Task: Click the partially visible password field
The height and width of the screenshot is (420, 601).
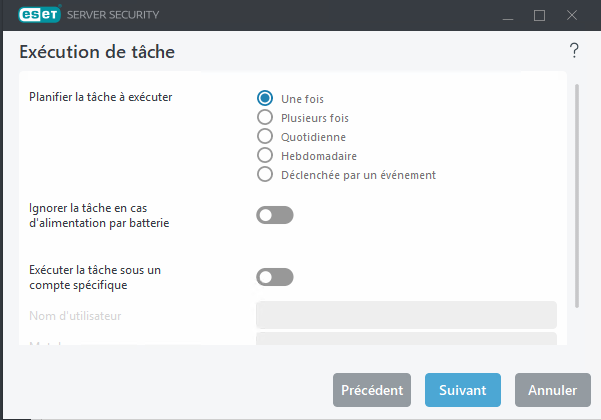Action: click(406, 339)
